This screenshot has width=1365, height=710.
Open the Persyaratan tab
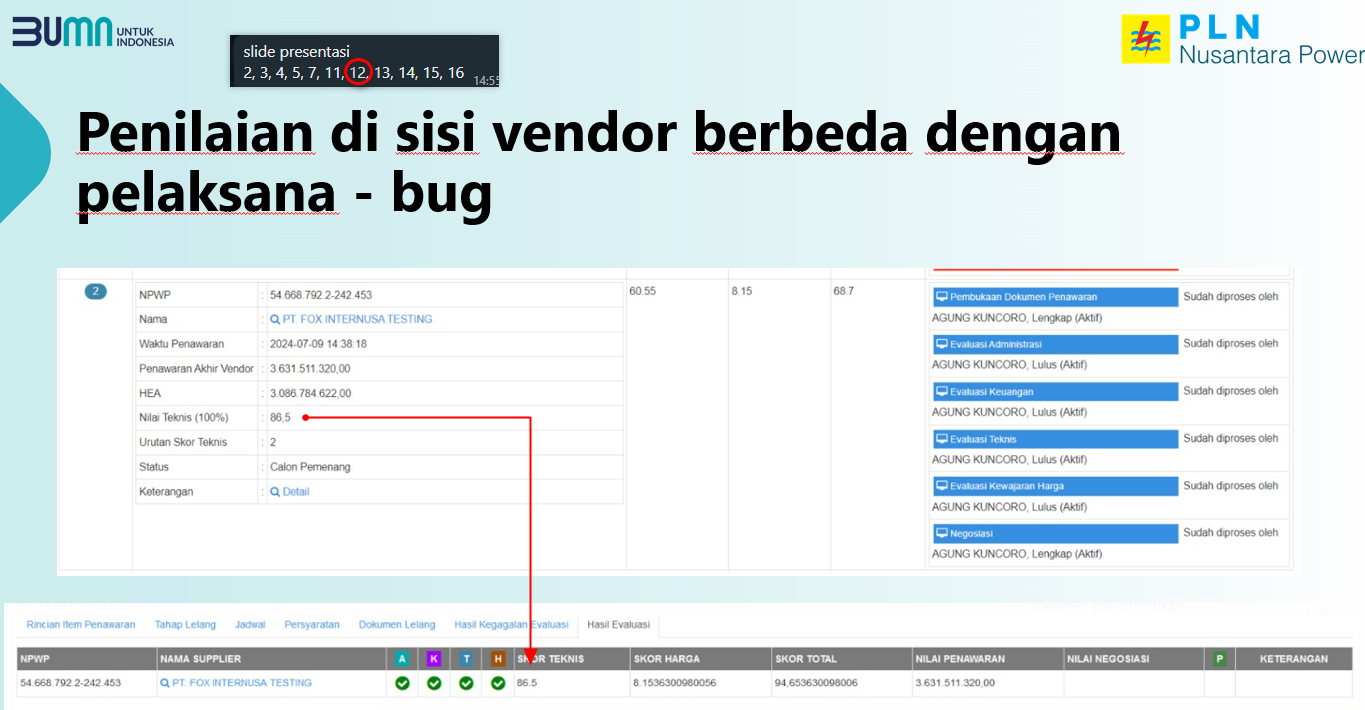click(312, 625)
